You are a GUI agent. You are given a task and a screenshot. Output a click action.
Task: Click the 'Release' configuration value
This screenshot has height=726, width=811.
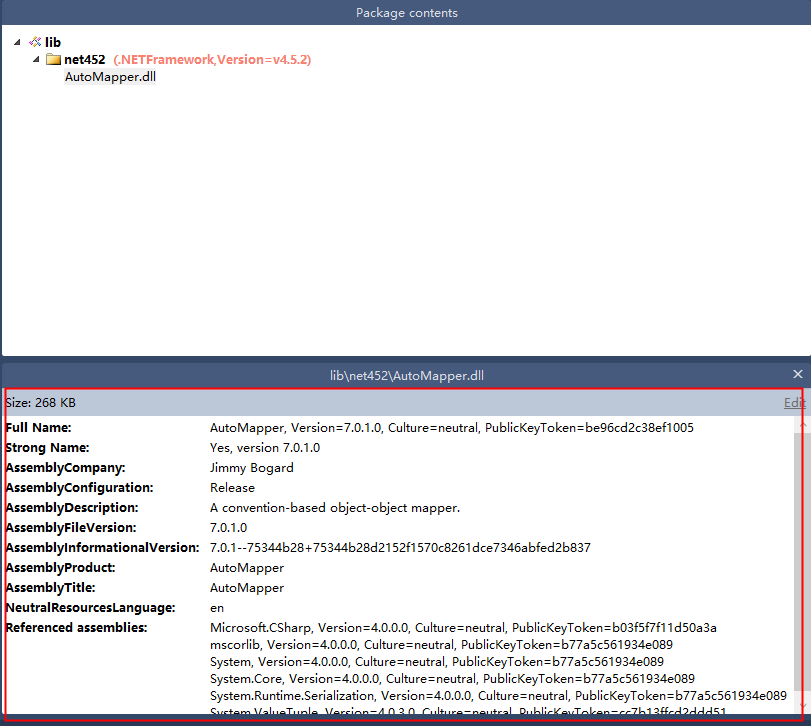[232, 488]
